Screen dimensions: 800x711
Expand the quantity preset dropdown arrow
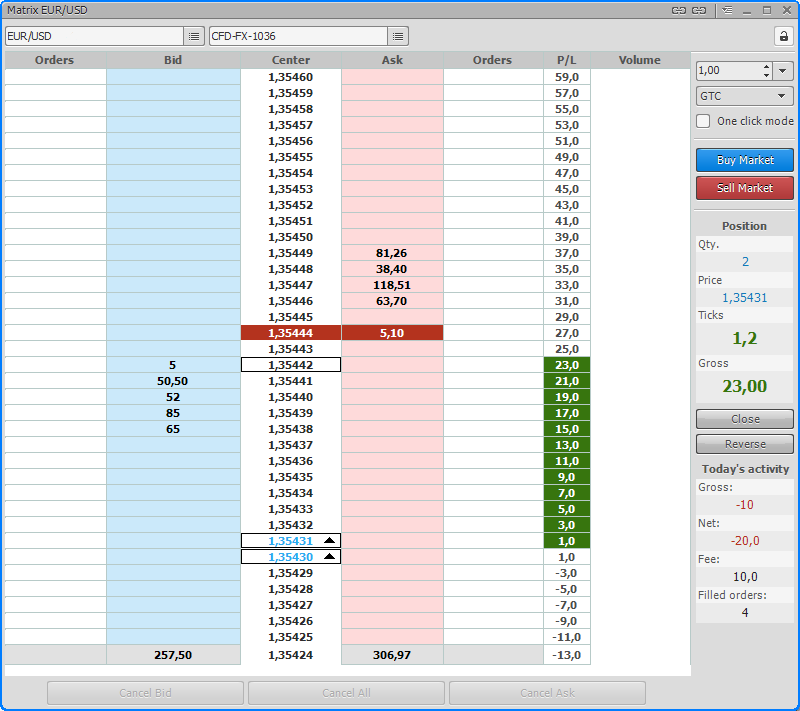coord(784,71)
